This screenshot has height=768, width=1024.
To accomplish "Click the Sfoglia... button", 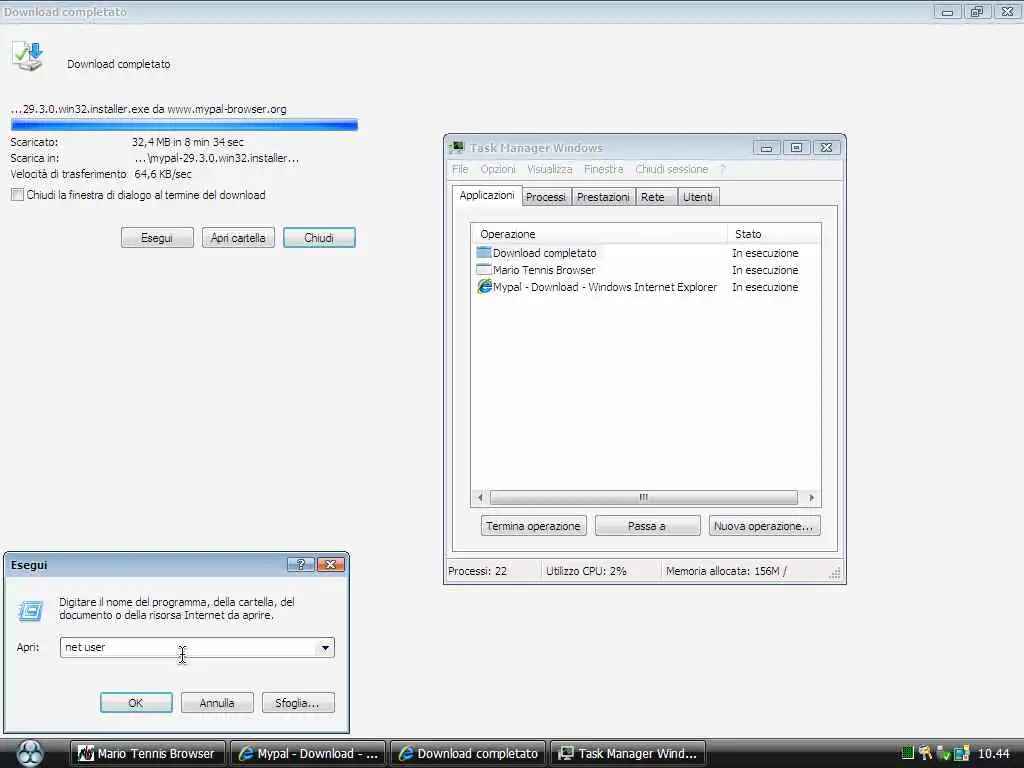I will 298,703.
